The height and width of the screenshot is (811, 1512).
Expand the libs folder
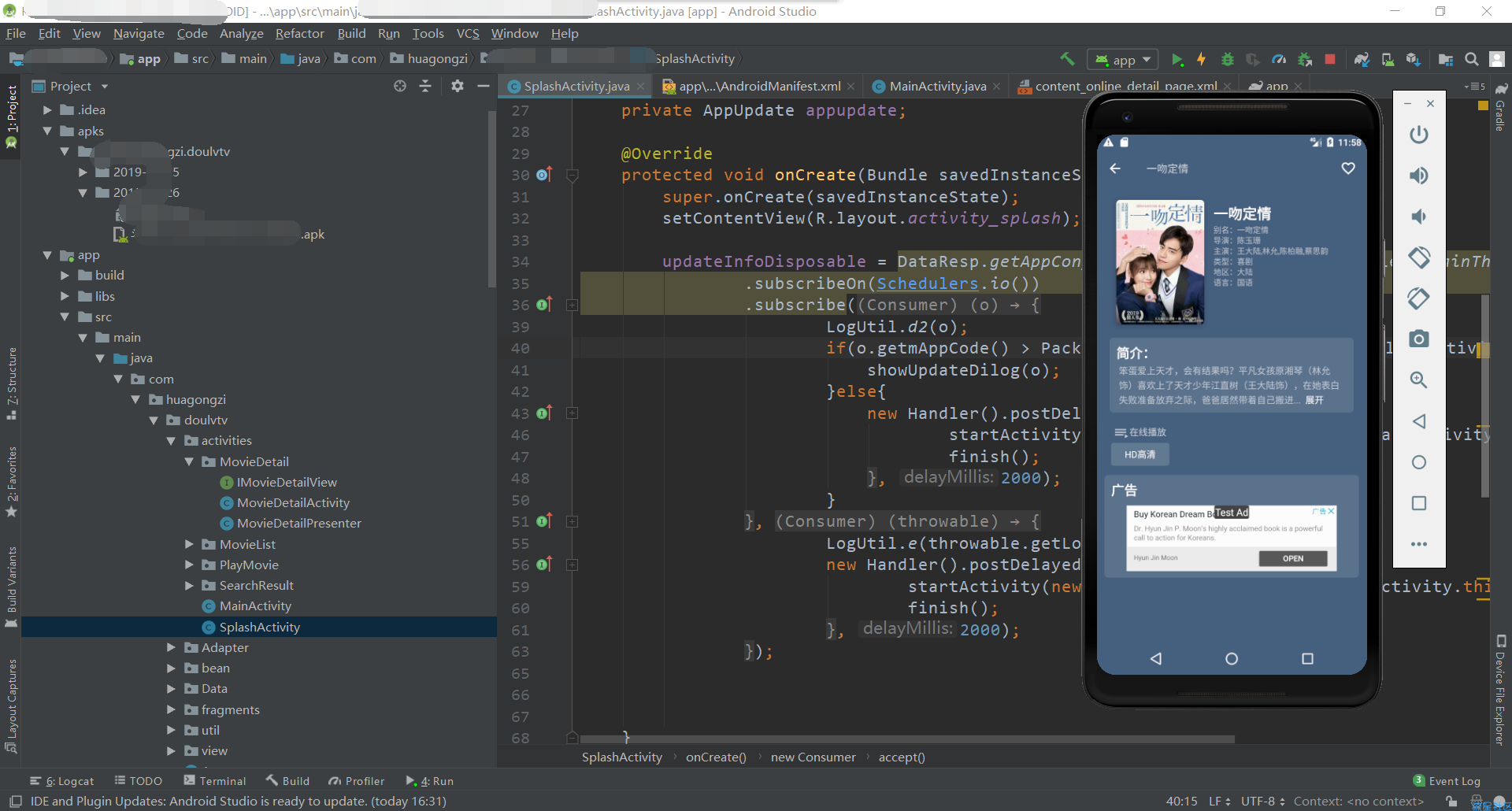tap(65, 296)
